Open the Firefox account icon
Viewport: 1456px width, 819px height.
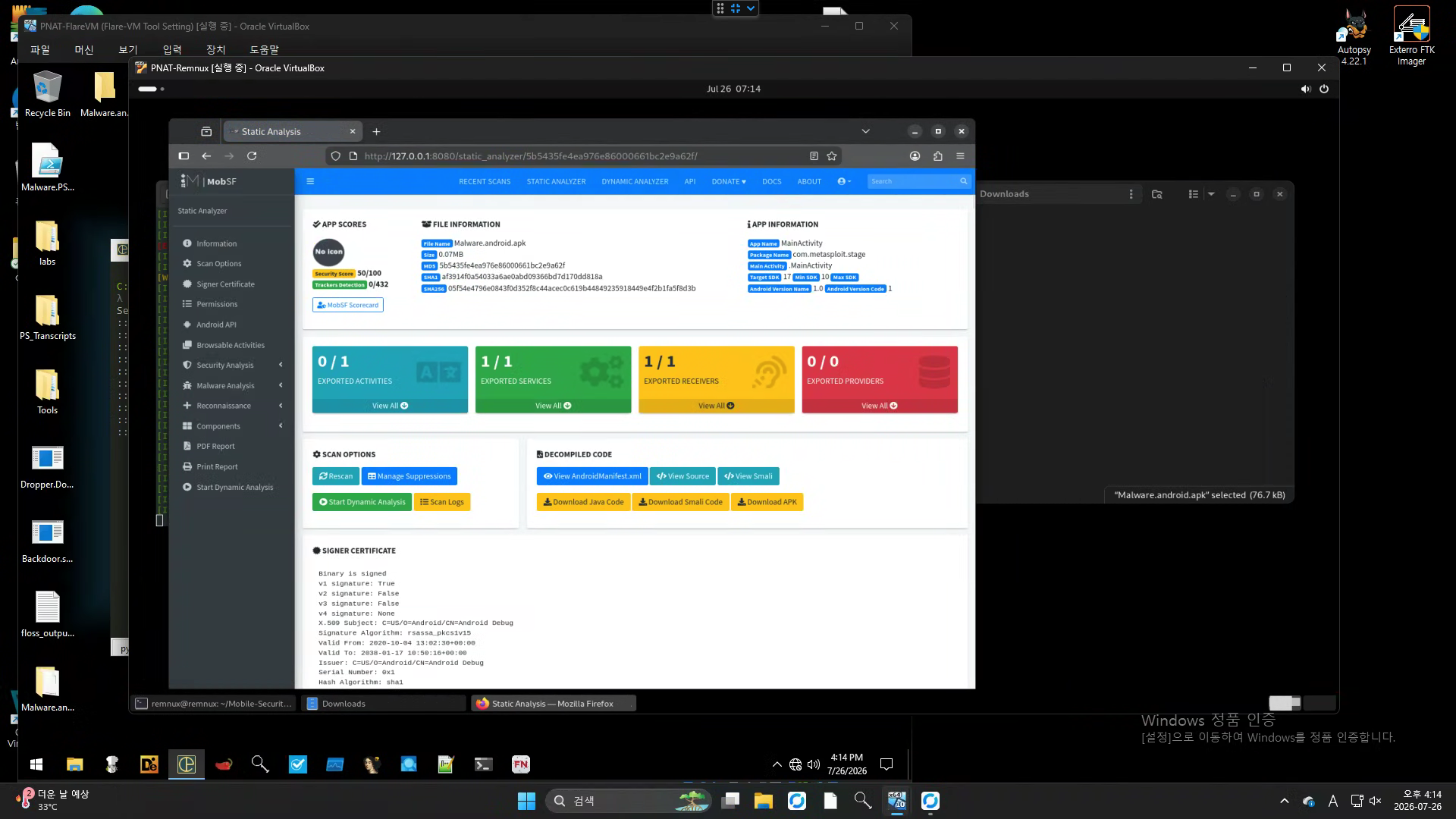(x=915, y=156)
